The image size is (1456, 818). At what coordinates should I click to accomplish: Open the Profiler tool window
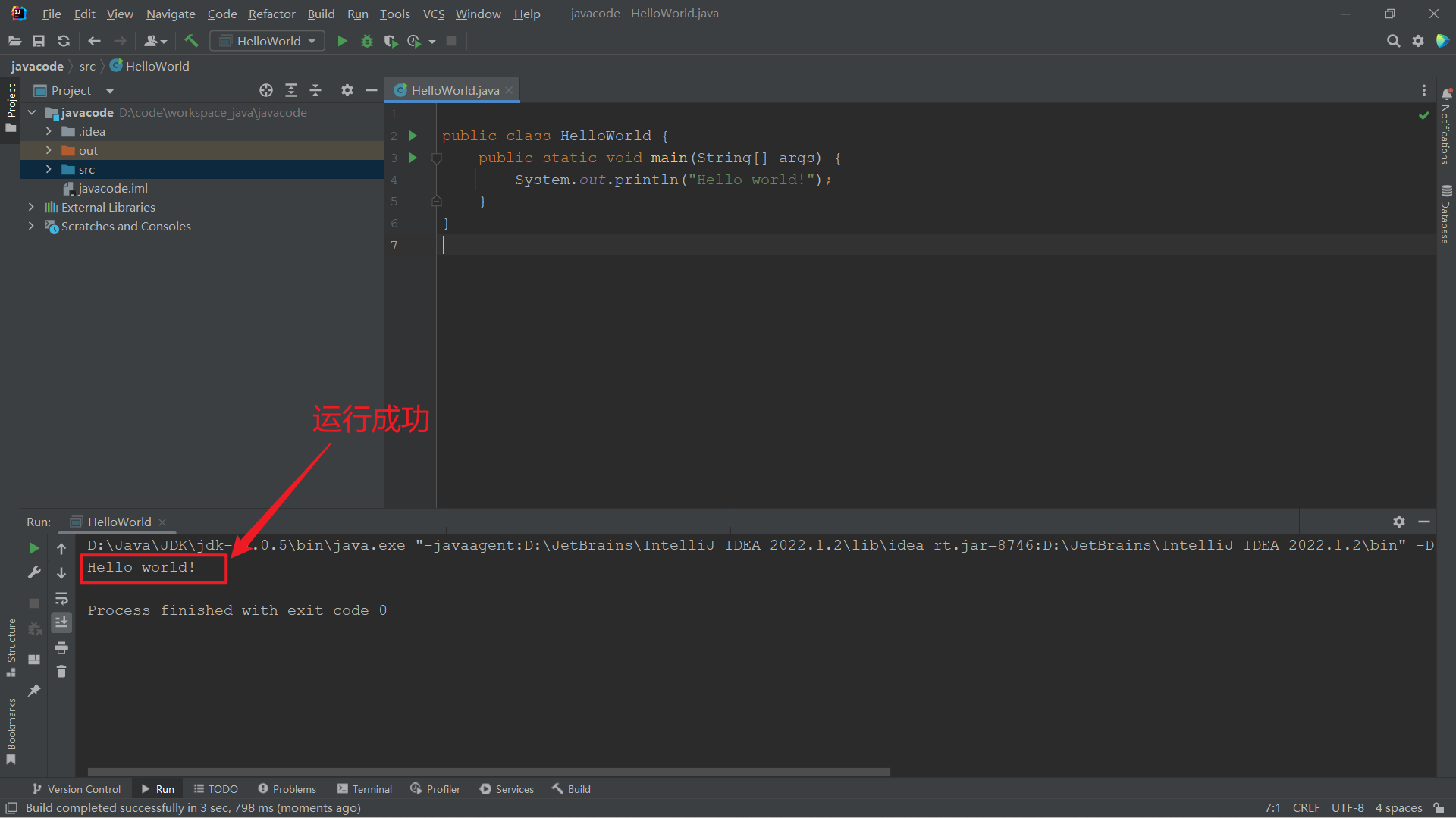436,789
